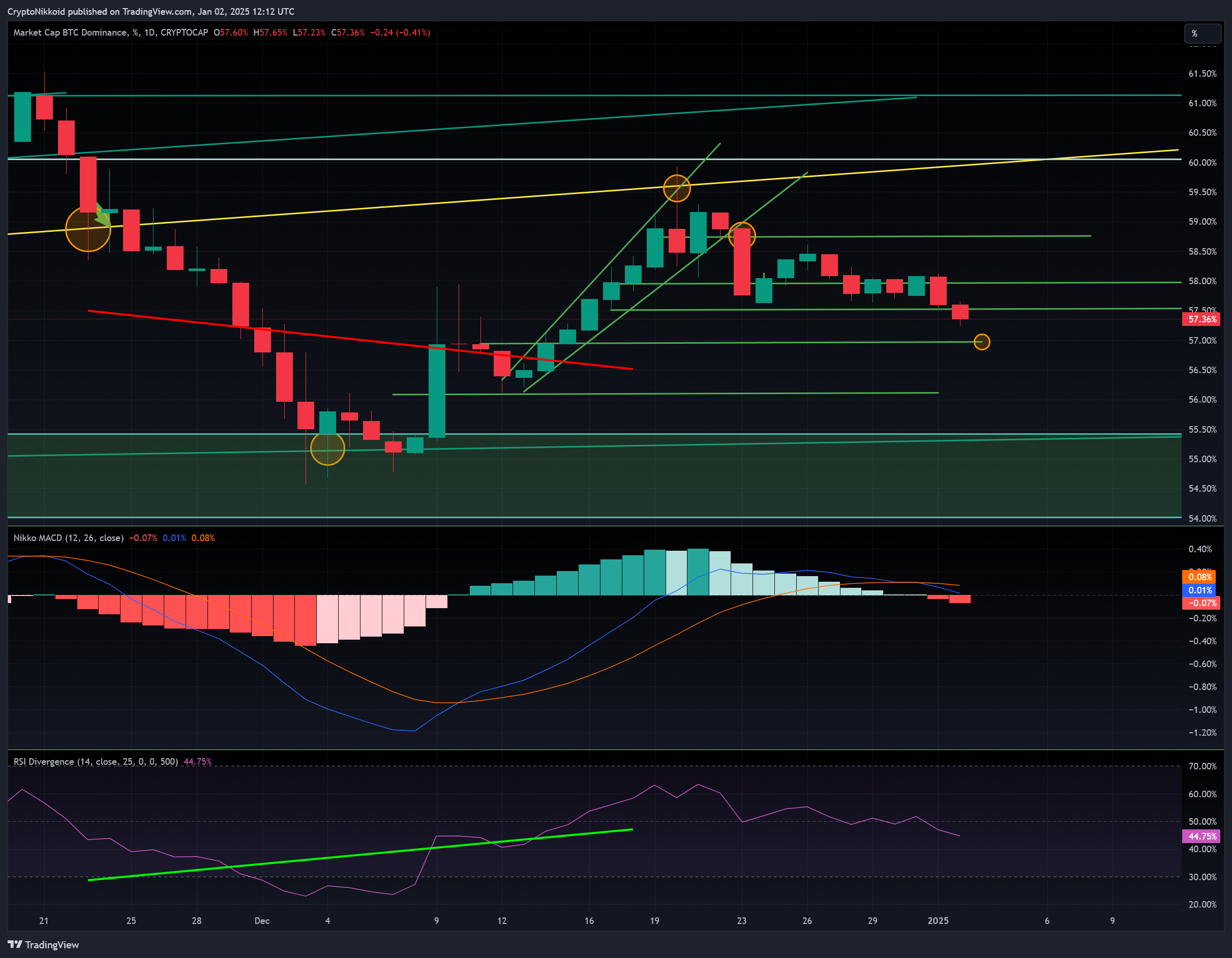
Task: Click the 54.50% price axis label
Action: click(x=1203, y=489)
